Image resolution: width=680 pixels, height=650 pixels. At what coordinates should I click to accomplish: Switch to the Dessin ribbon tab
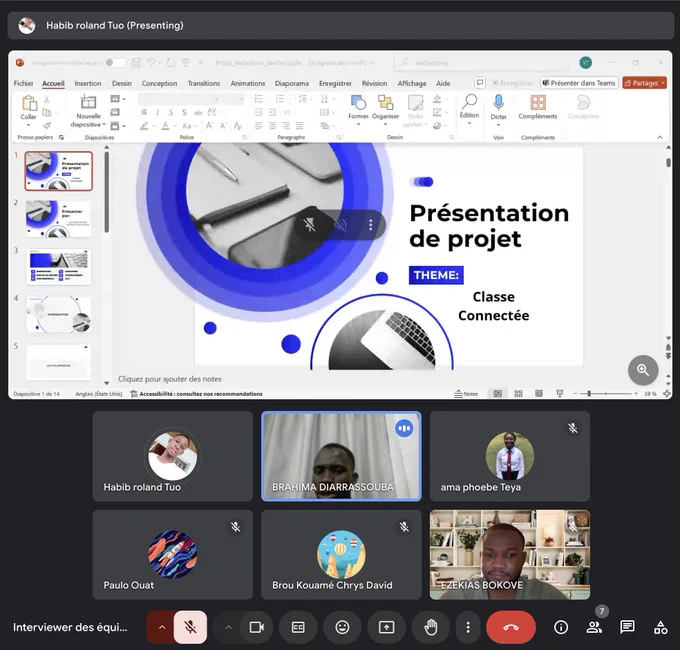click(122, 83)
